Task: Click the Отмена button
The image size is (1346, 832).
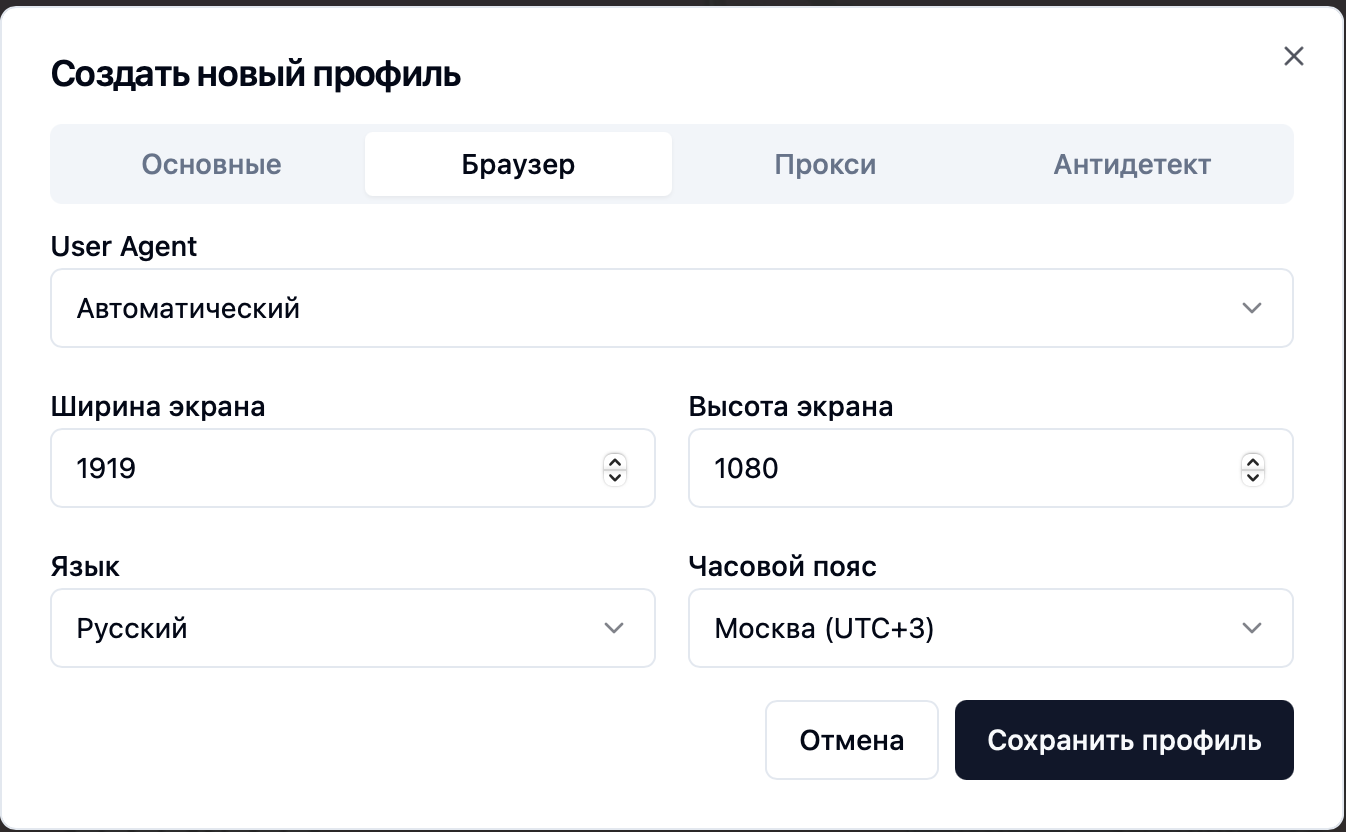Action: (x=851, y=740)
